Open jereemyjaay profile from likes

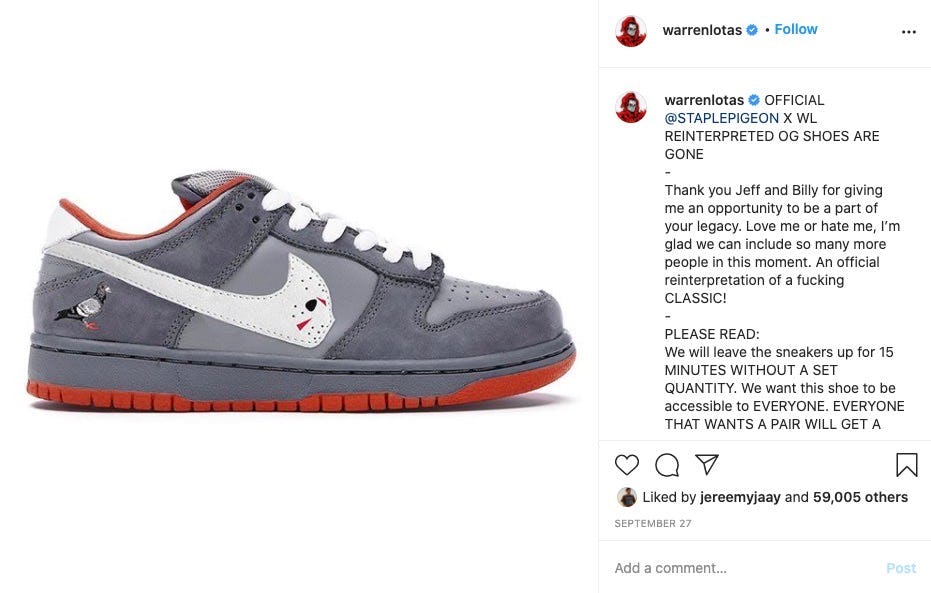740,497
